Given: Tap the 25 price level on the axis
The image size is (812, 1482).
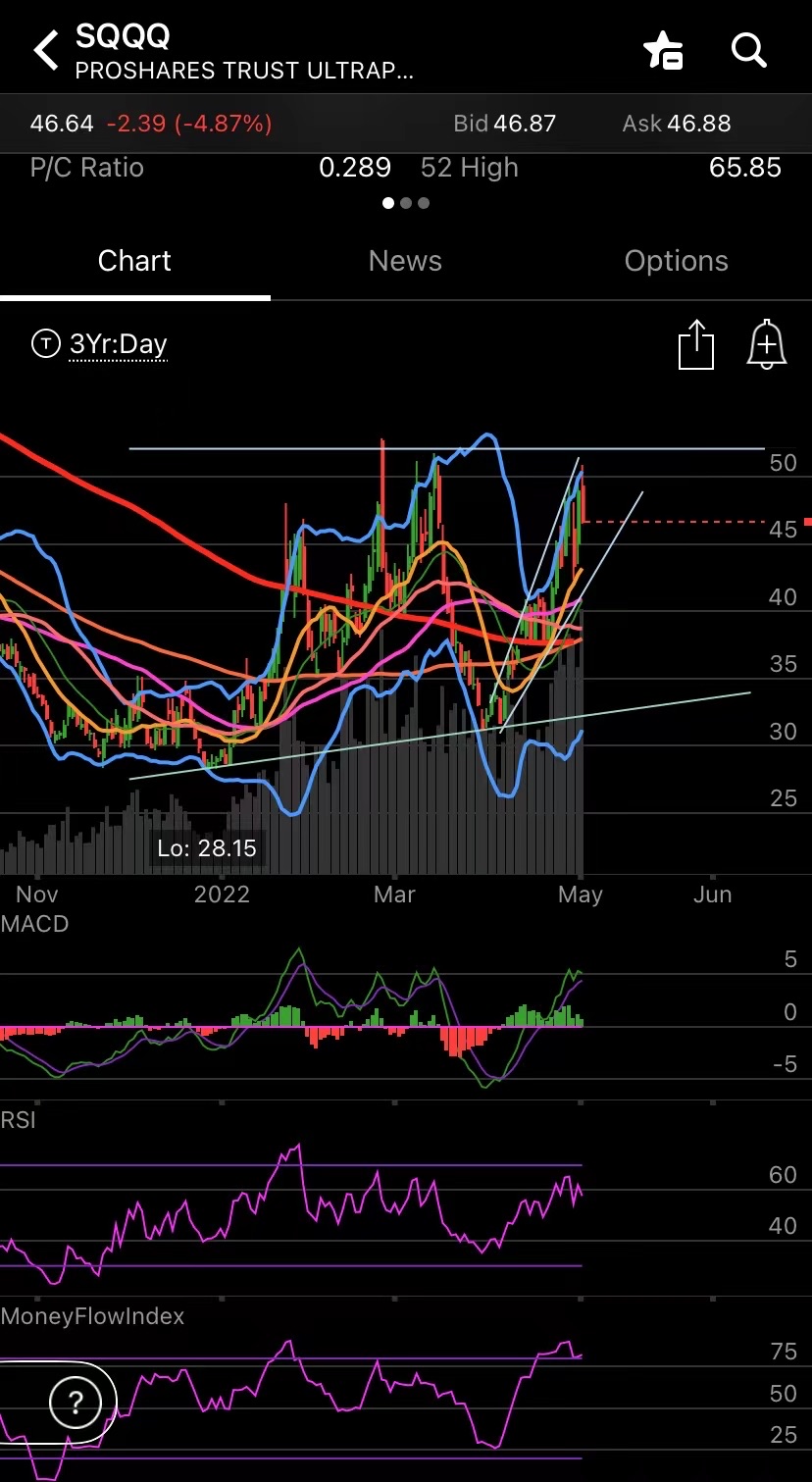Looking at the screenshot, I should tap(784, 798).
